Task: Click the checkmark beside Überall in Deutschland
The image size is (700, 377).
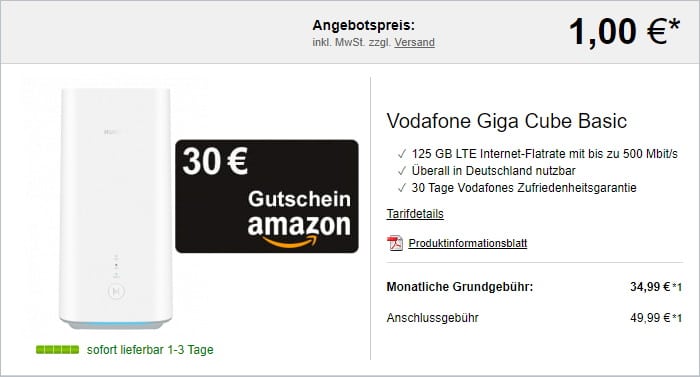Action: coord(402,171)
